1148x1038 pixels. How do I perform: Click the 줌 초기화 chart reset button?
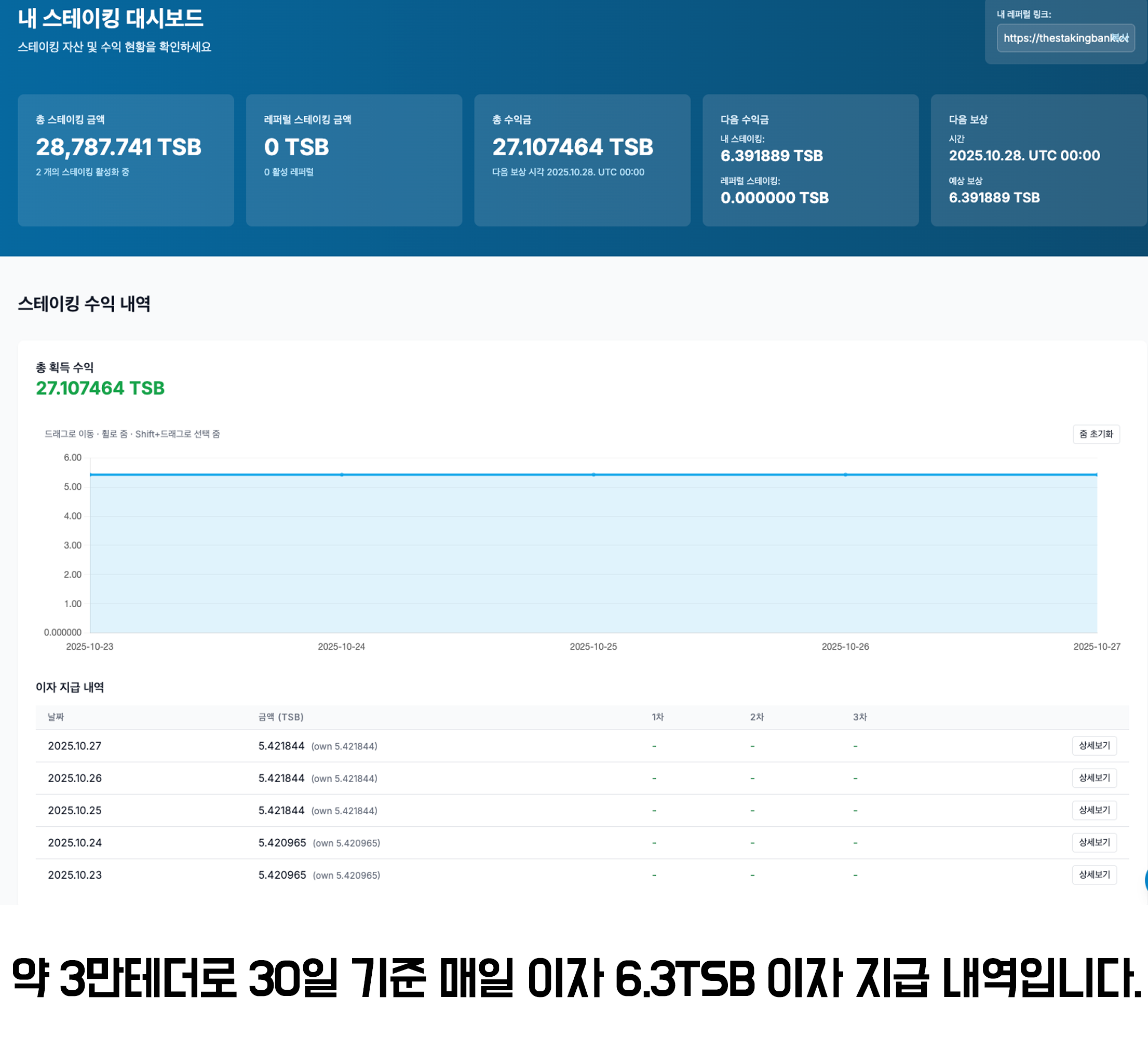pyautogui.click(x=1096, y=434)
